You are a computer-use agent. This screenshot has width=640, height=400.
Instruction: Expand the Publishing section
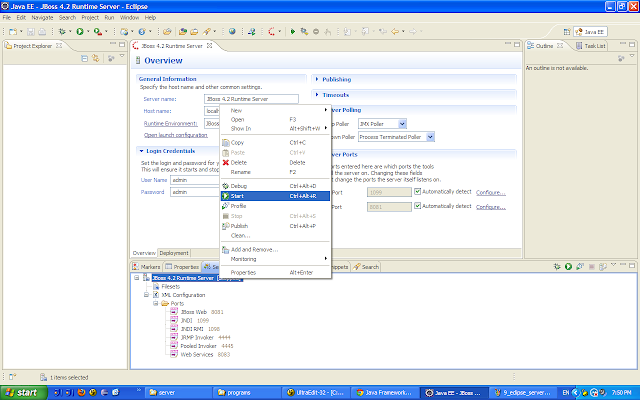click(317, 79)
